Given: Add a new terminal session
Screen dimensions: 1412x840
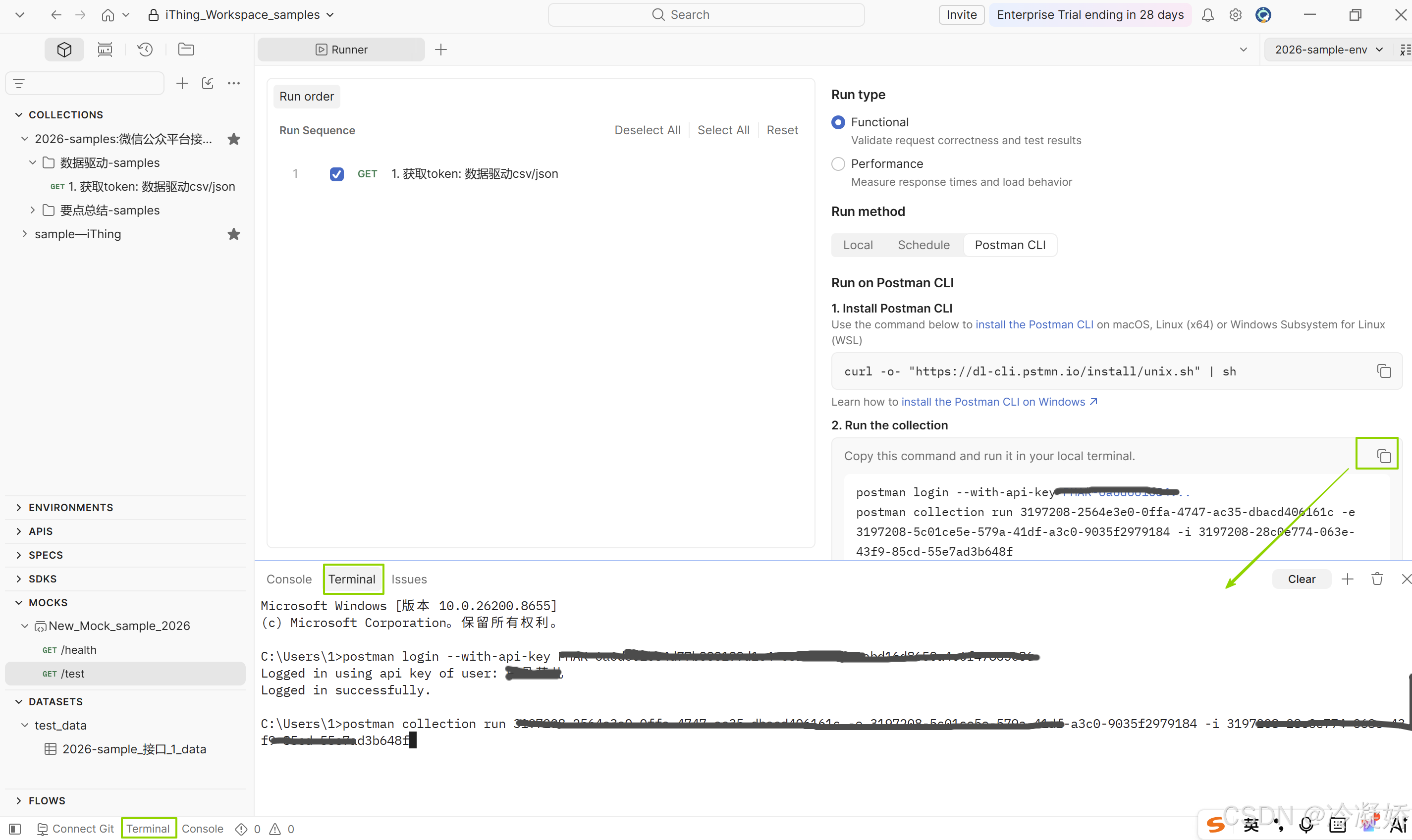Looking at the screenshot, I should coord(1348,579).
